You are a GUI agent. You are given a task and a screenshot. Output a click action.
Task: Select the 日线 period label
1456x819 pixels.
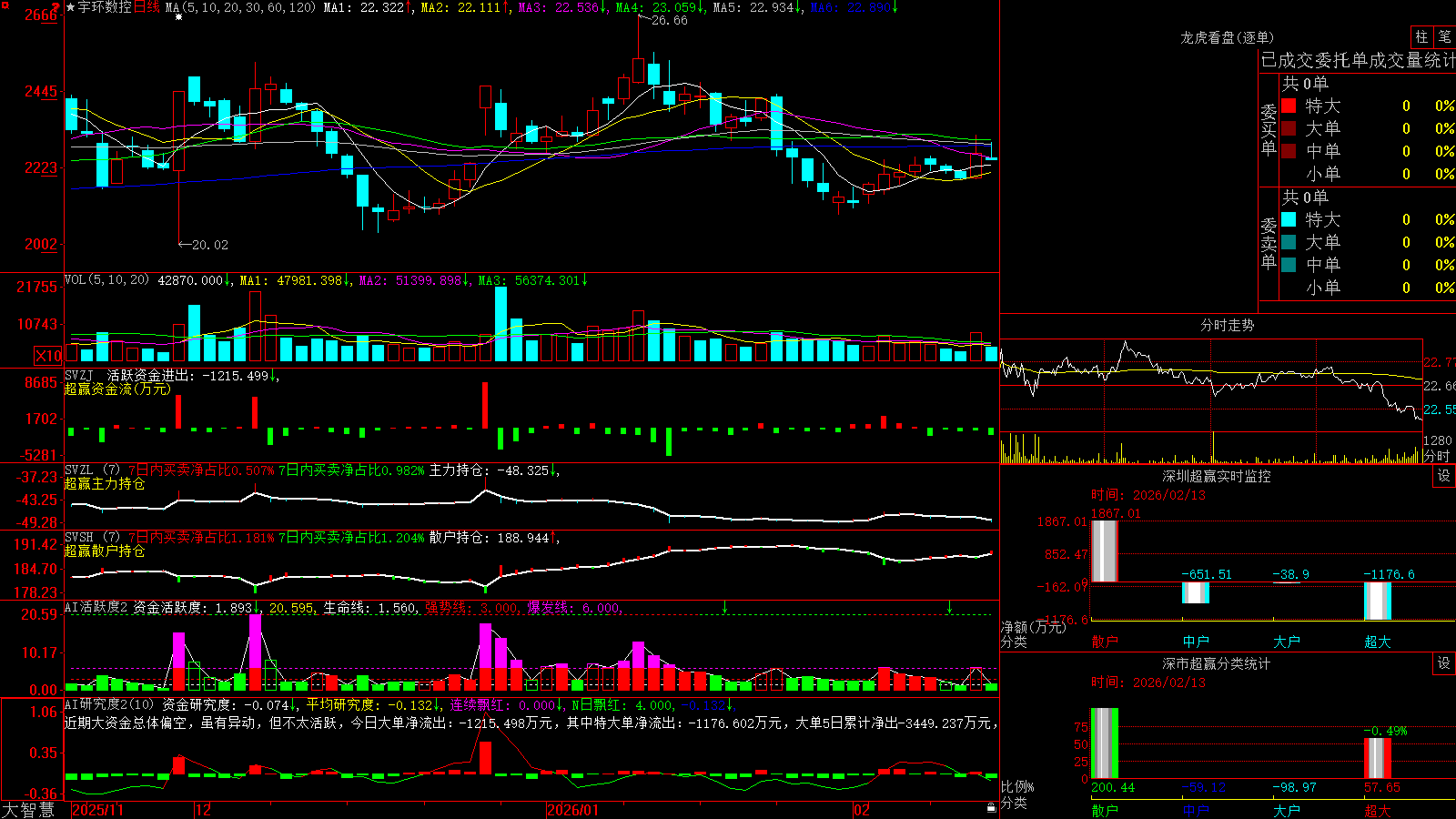coord(147,7)
